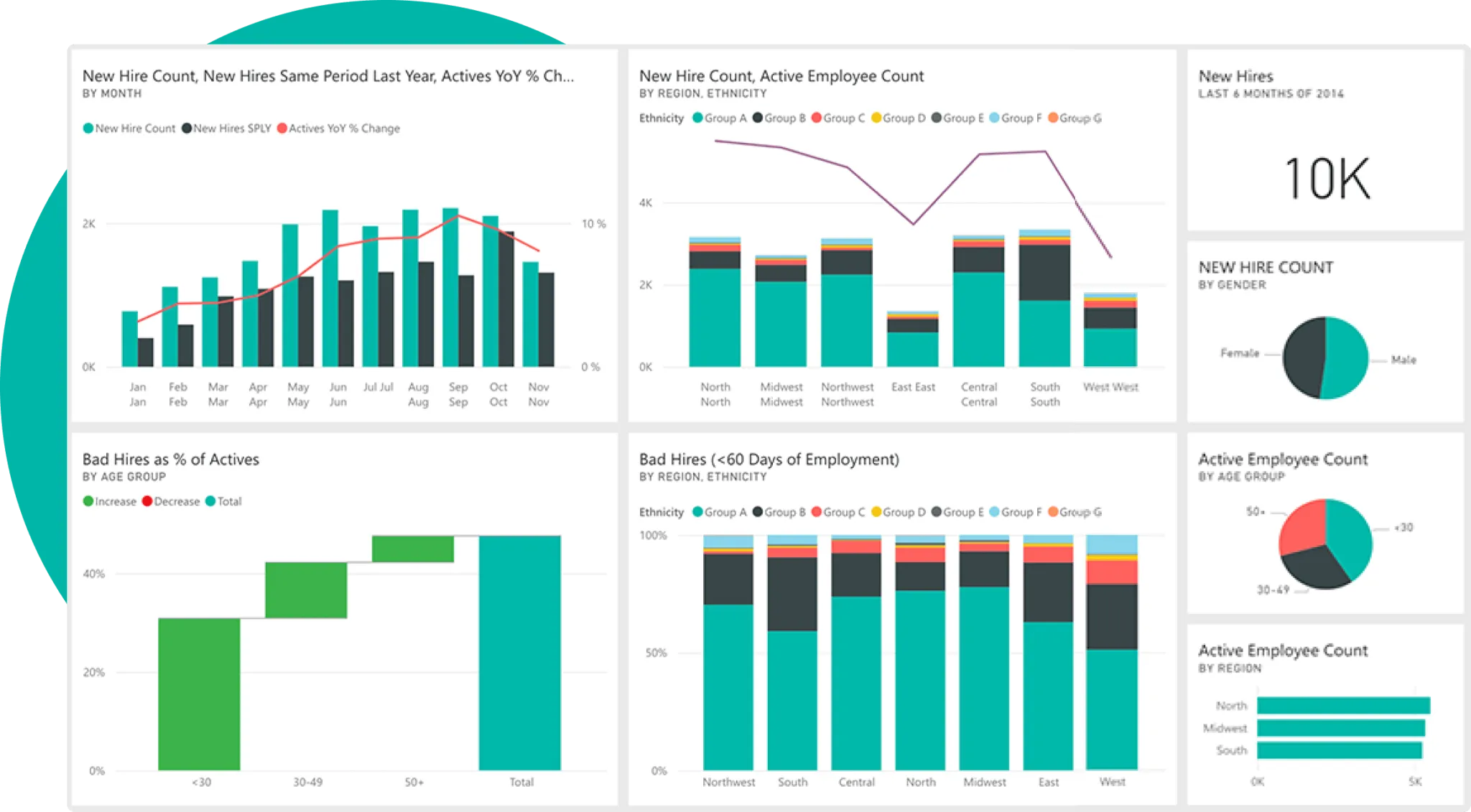Click Group C legend in New Hire Count by Region

(x=838, y=118)
